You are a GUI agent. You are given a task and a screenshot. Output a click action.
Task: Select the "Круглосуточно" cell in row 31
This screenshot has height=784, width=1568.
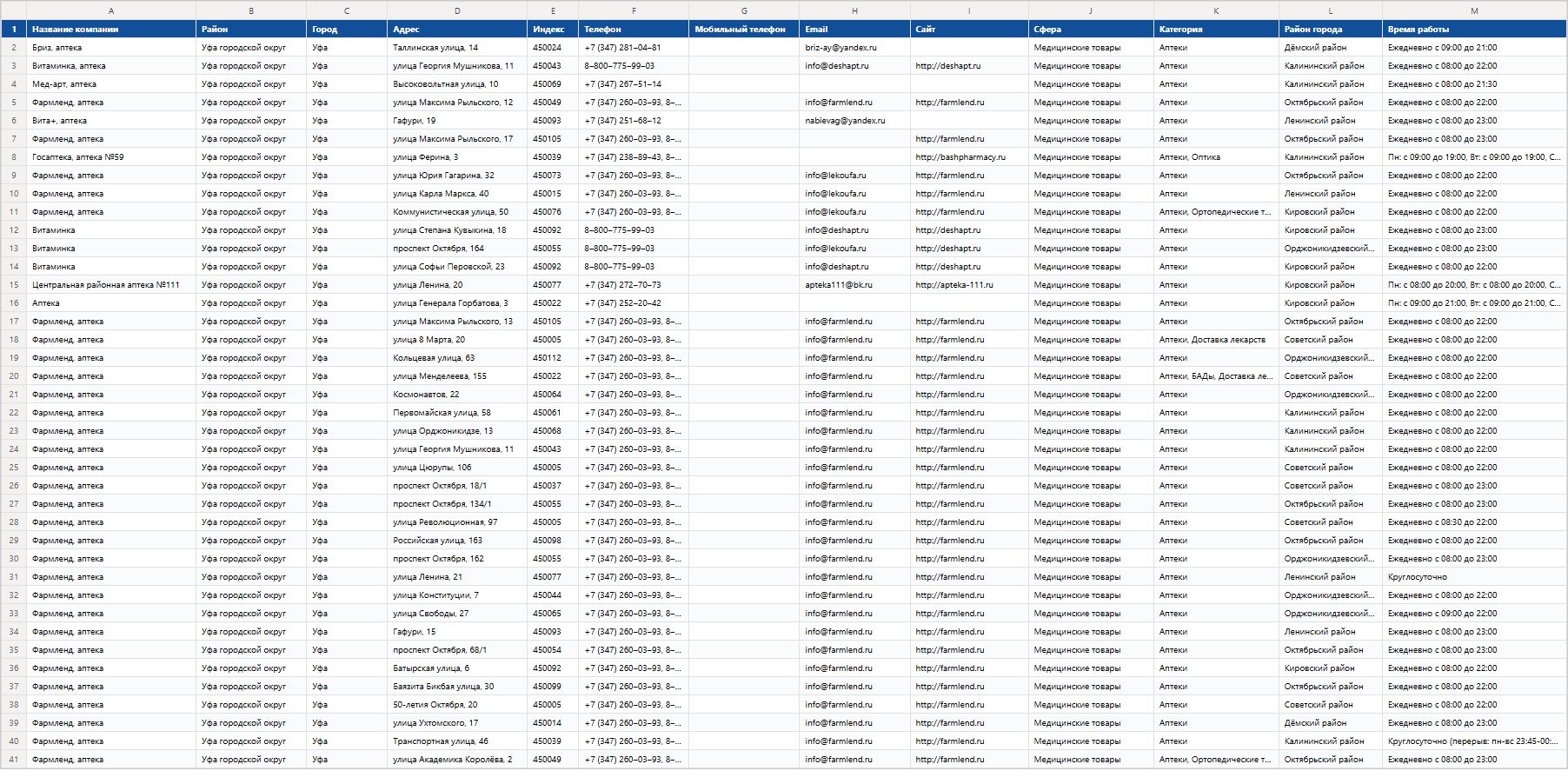pyautogui.click(x=1474, y=577)
